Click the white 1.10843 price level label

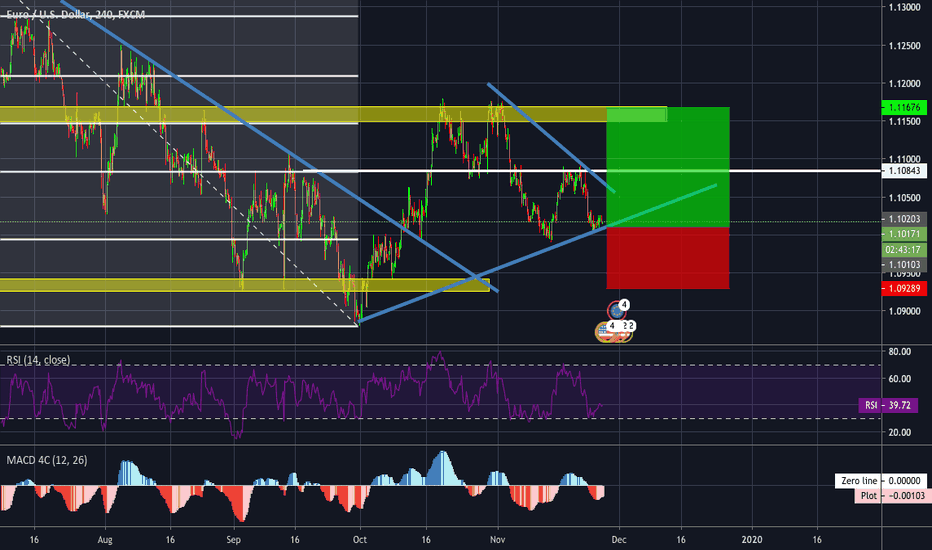pyautogui.click(x=904, y=171)
